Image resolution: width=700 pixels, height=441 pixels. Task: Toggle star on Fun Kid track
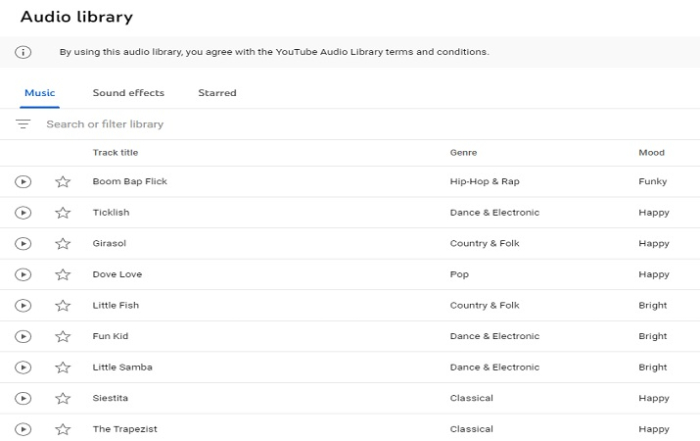pos(63,337)
